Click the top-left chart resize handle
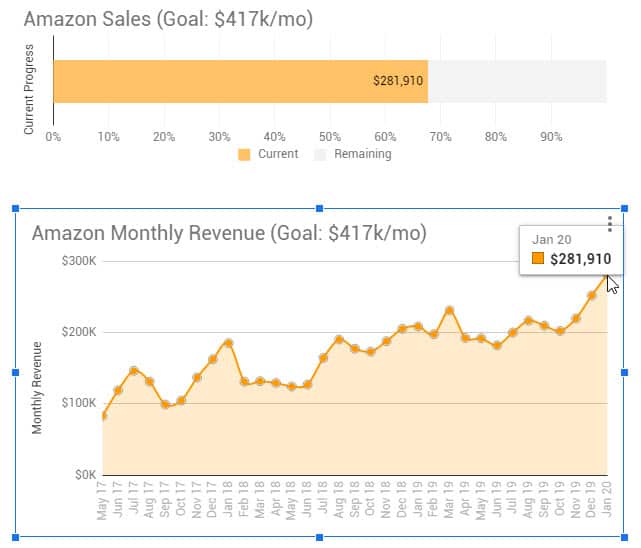641x548 pixels. coord(15,208)
